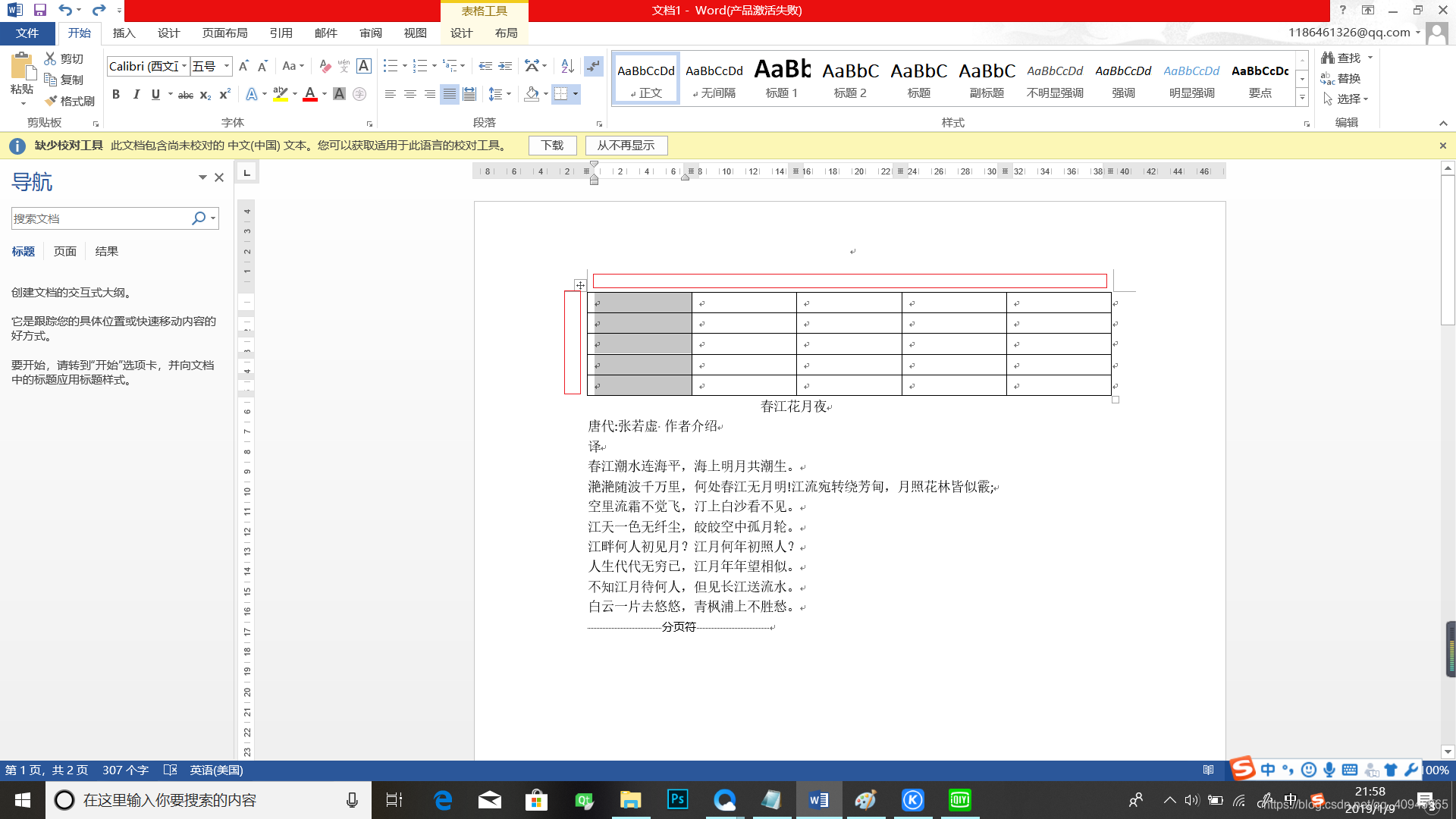This screenshot has width=1456, height=819.
Task: Click the table move handle
Action: [580, 285]
